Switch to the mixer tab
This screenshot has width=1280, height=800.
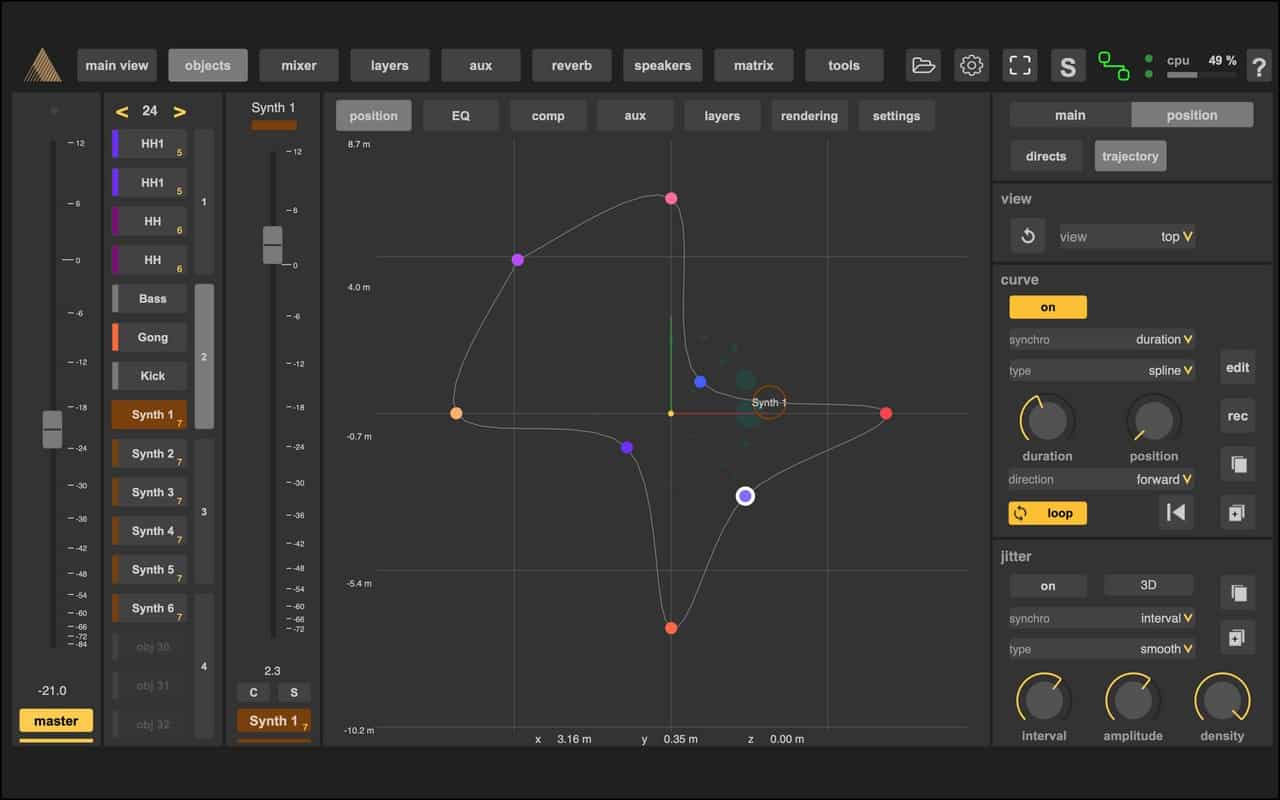click(x=298, y=66)
